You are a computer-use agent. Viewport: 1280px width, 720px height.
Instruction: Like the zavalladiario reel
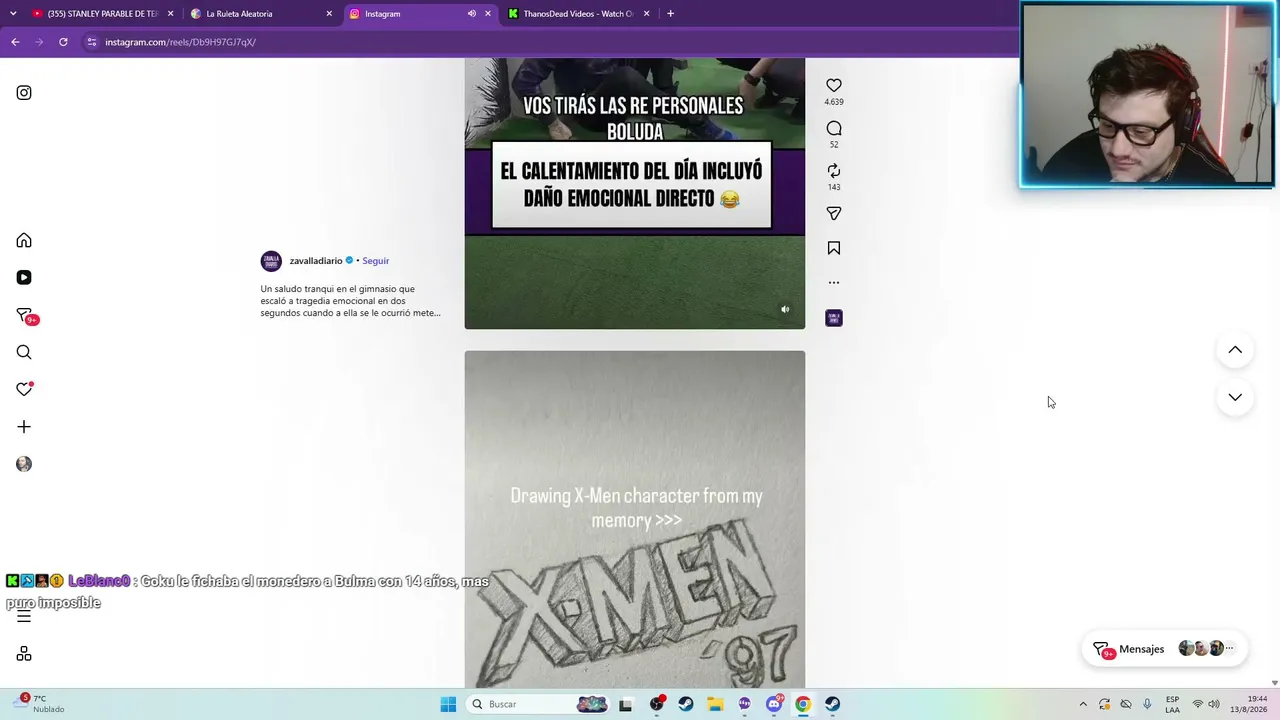[x=834, y=86]
